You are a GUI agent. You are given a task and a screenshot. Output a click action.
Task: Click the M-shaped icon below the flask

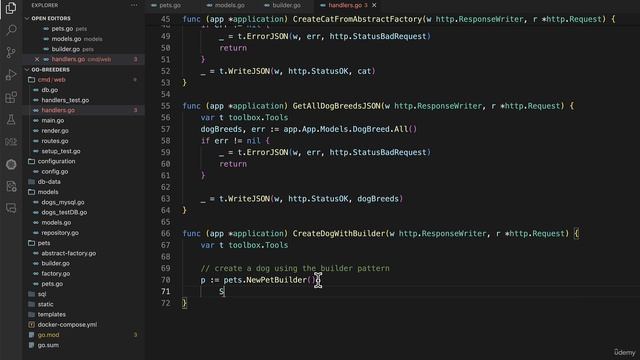click(11, 142)
